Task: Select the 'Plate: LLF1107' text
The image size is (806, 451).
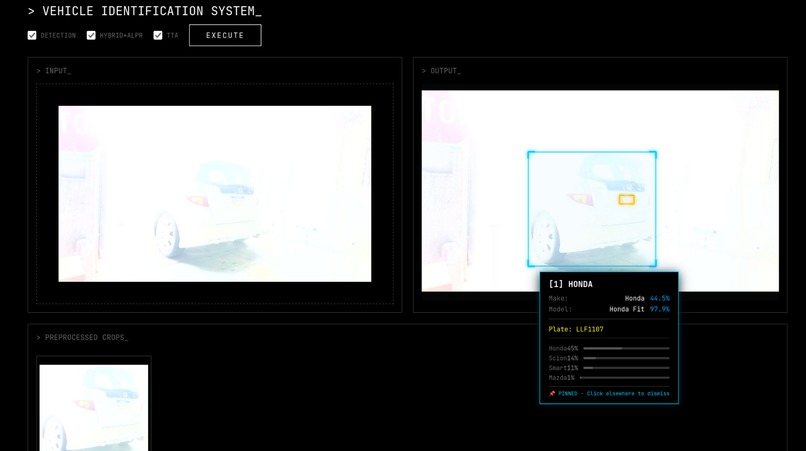Action: point(576,329)
